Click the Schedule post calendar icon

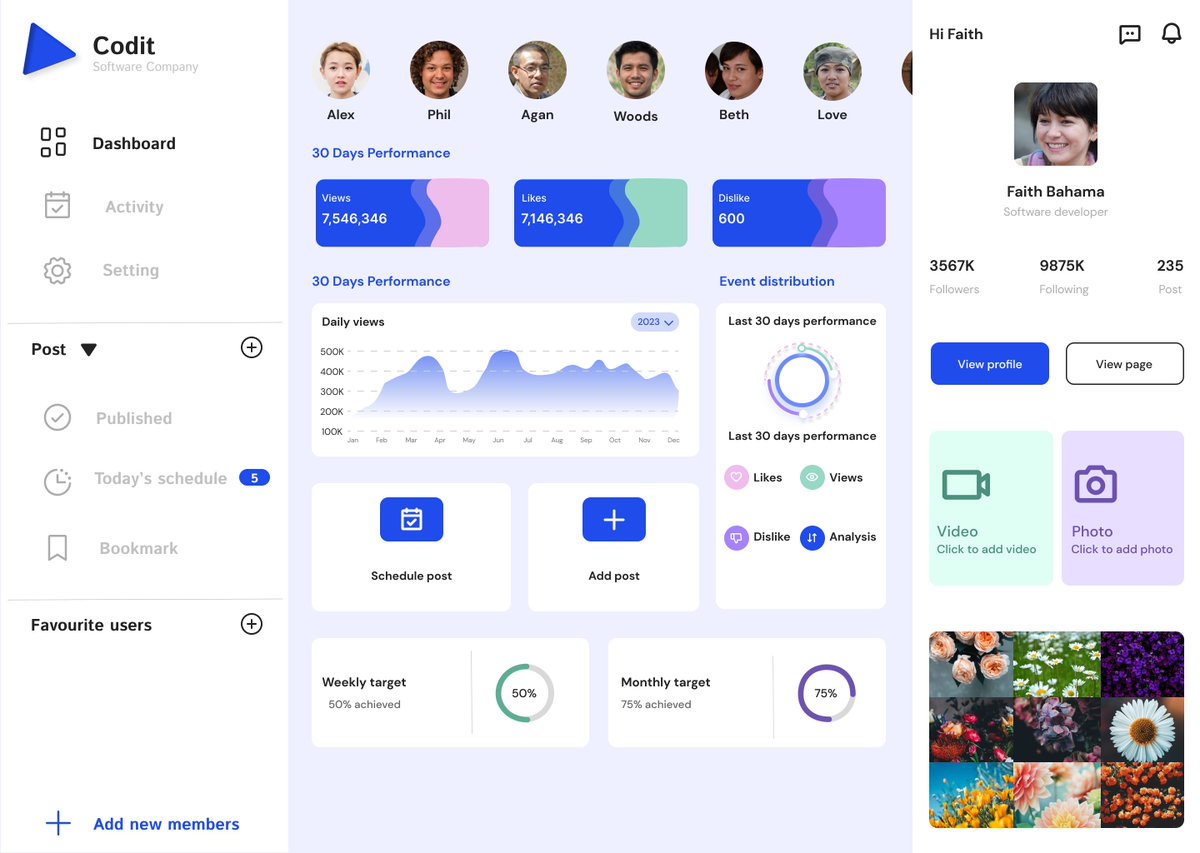[411, 519]
